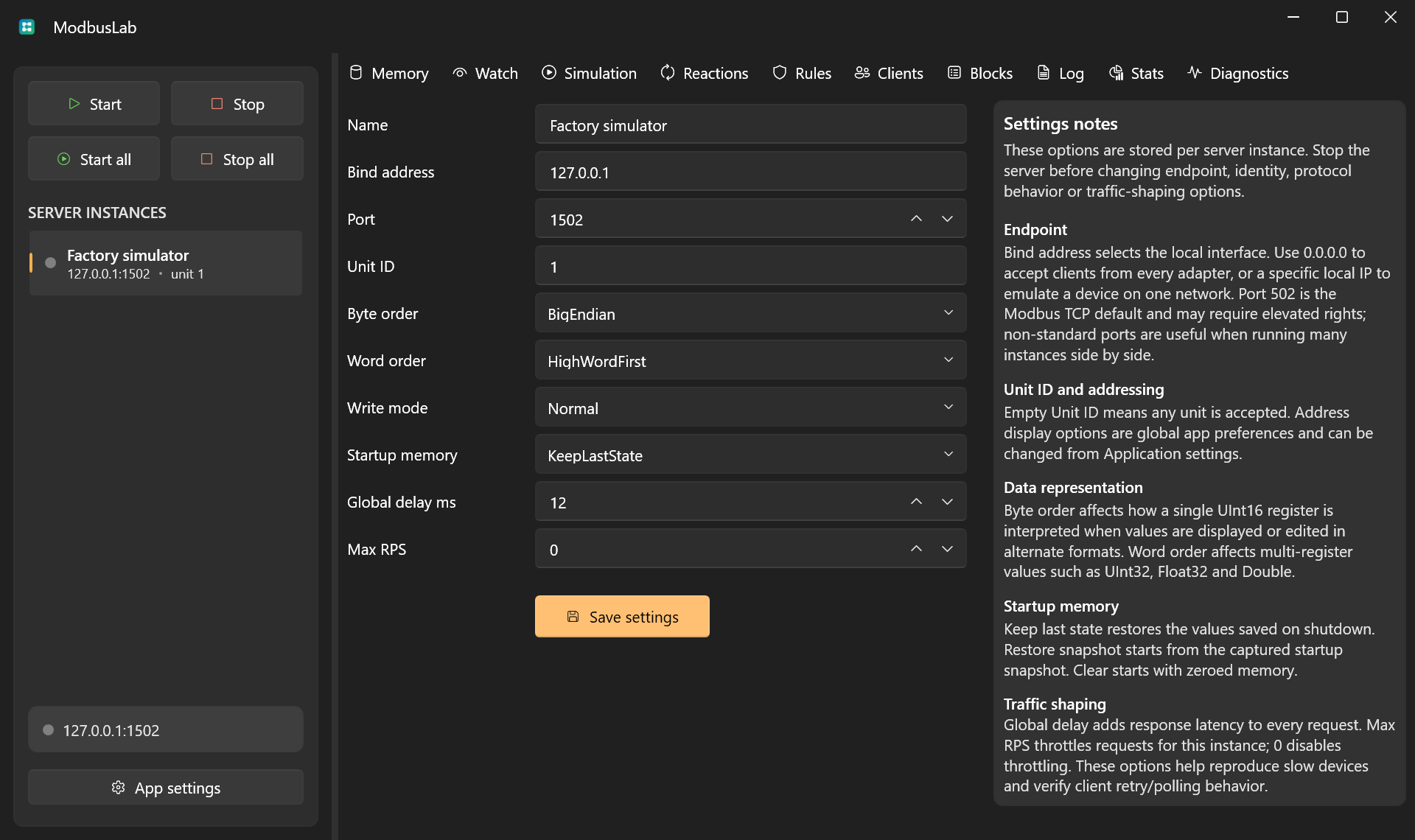Switch to the Watch tab
This screenshot has height=840, width=1415.
pos(485,73)
